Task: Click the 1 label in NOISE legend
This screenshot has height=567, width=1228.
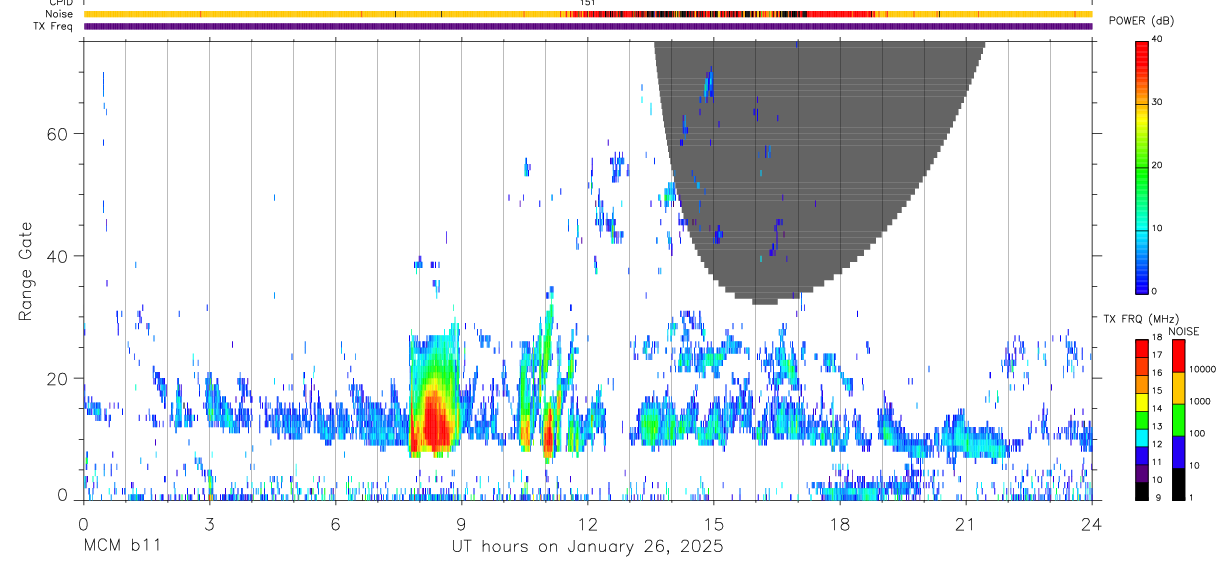Action: 1193,498
